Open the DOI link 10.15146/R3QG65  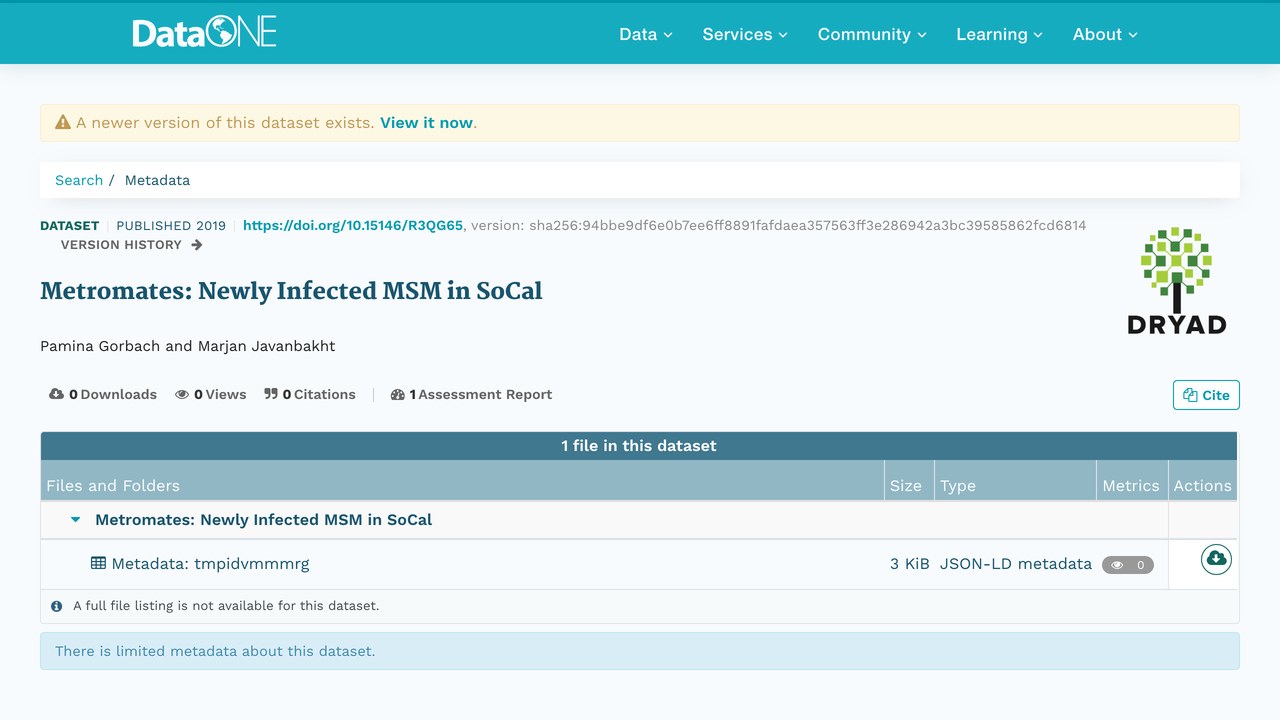coord(353,226)
